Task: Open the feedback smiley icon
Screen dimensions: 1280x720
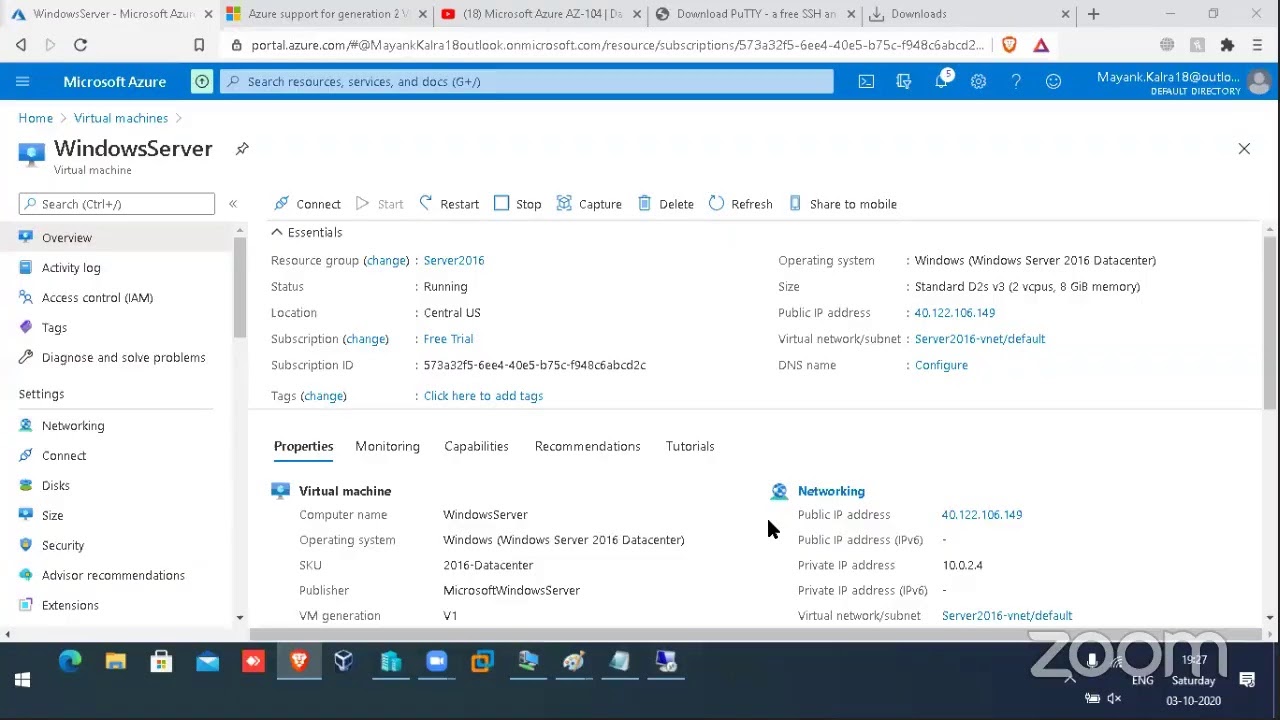Action: click(x=1053, y=81)
